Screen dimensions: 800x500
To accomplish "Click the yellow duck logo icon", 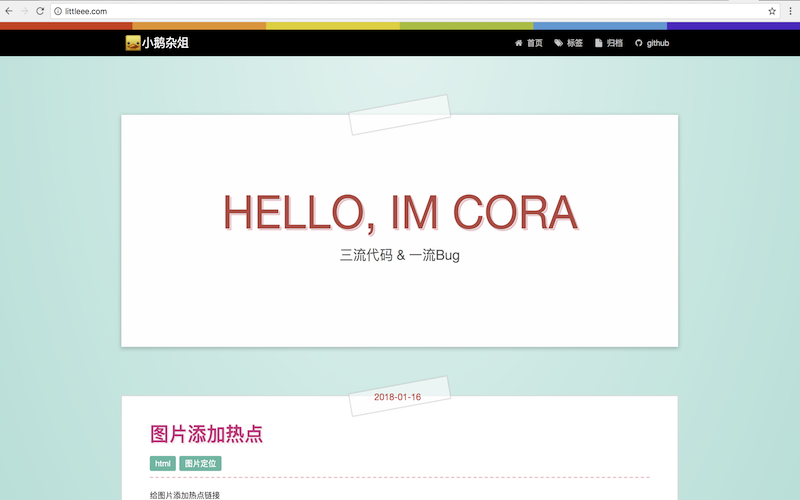I will click(x=132, y=43).
